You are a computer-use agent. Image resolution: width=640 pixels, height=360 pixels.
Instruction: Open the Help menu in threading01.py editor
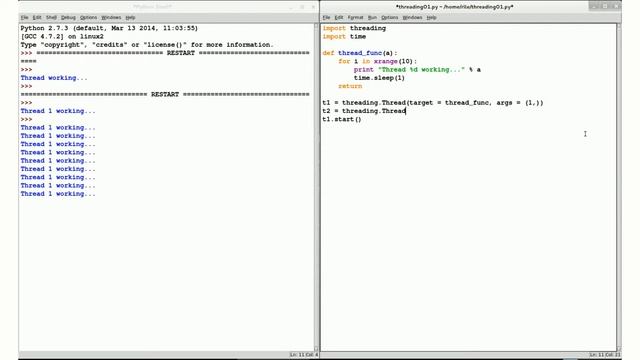coord(431,18)
